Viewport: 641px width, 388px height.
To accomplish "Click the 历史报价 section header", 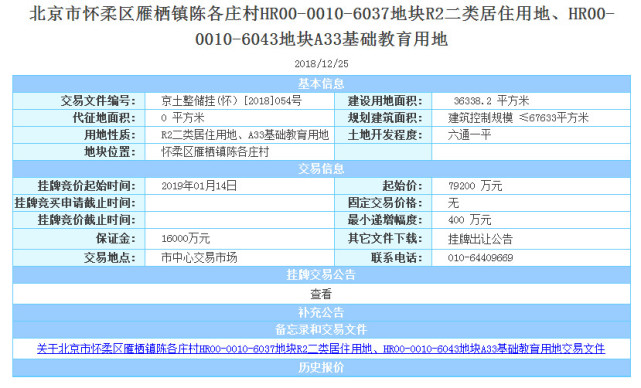I will tap(321, 368).
